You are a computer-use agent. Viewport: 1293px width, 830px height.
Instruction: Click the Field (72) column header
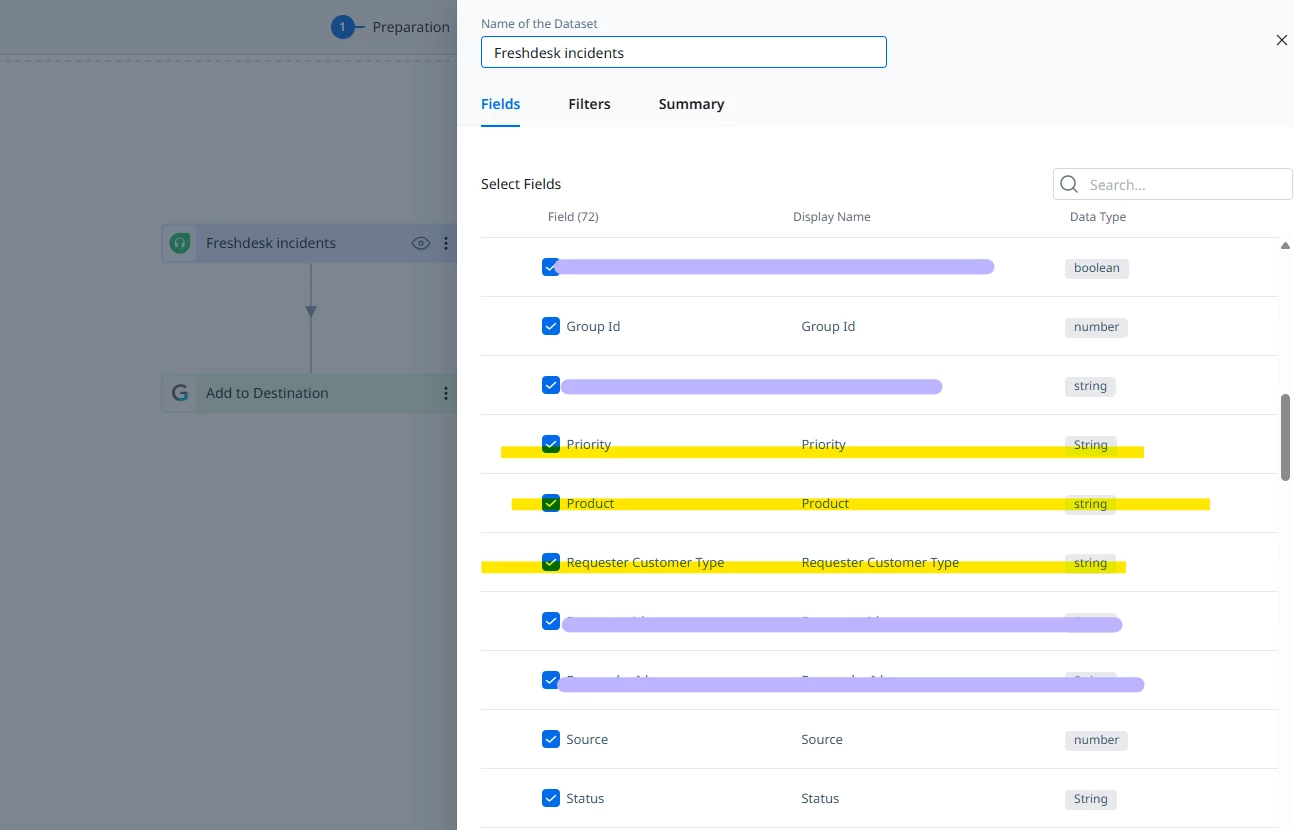(x=573, y=217)
